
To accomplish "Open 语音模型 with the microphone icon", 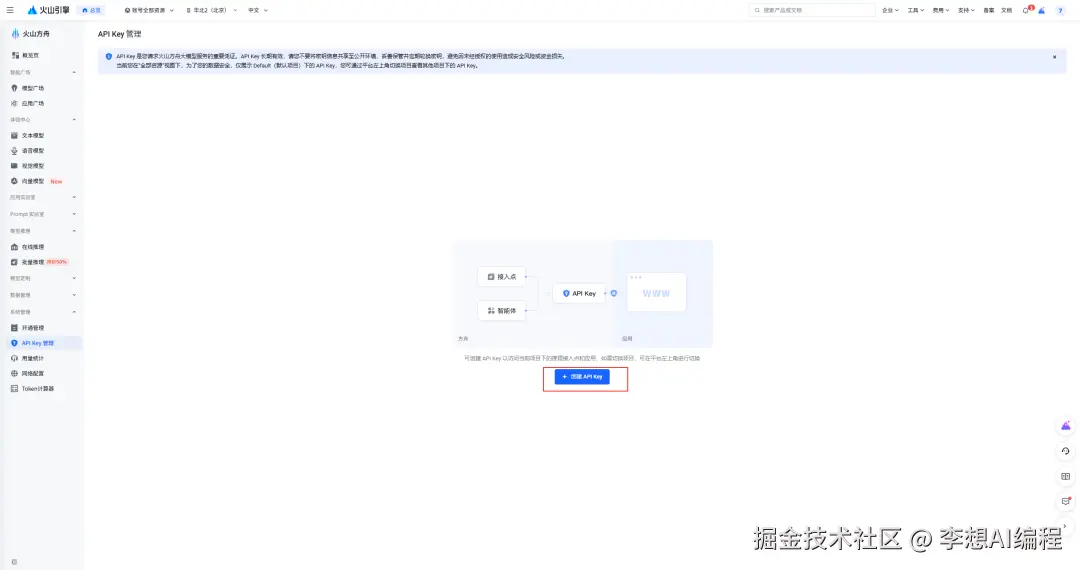I will [x=28, y=151].
